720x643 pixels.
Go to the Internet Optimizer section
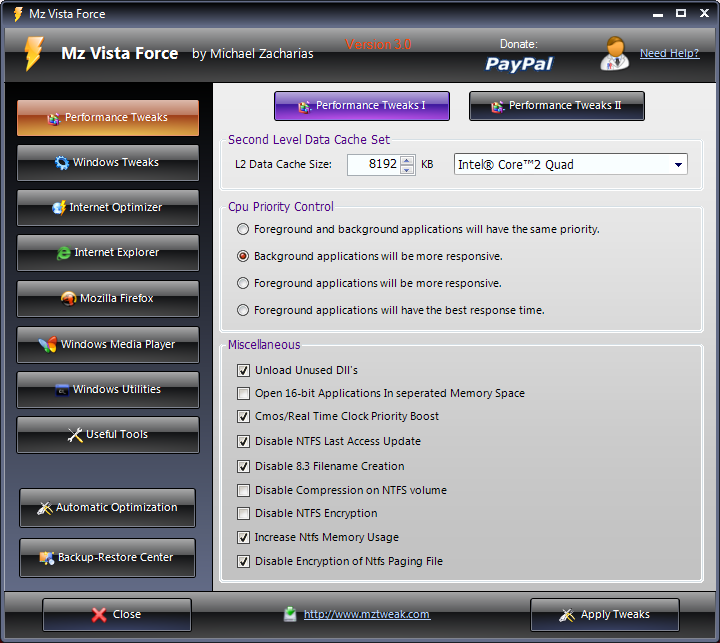[108, 208]
